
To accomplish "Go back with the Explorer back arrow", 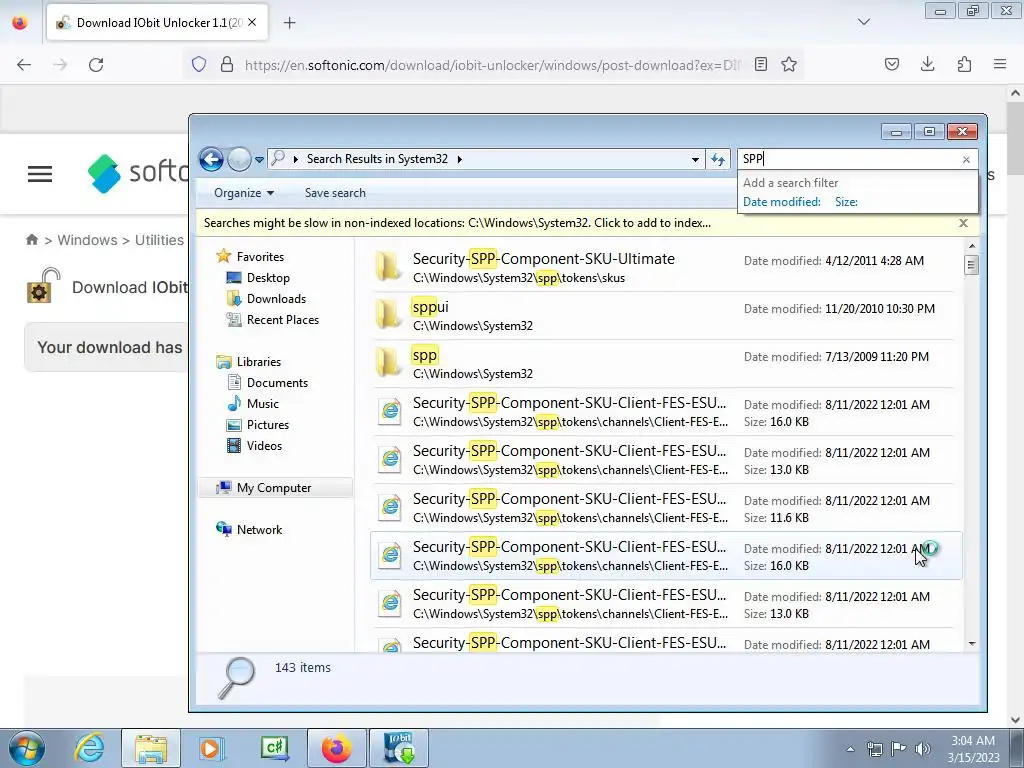I will point(211,159).
